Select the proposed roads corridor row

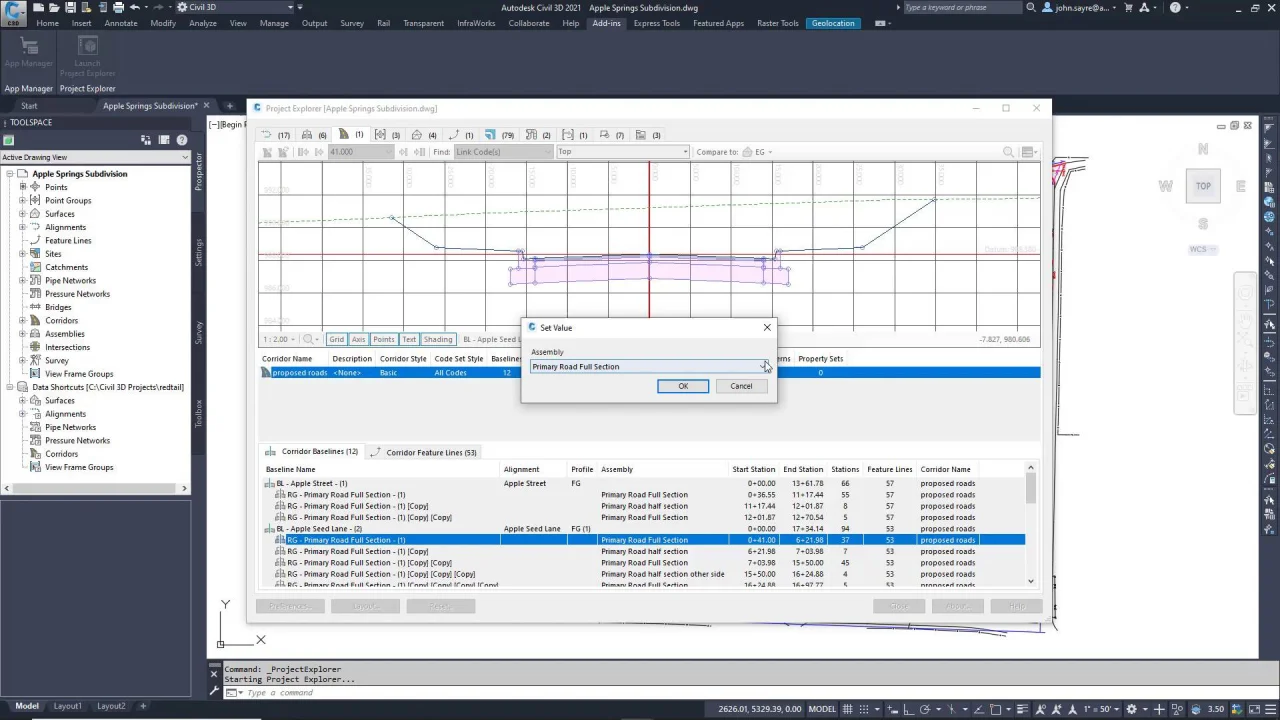[650, 372]
